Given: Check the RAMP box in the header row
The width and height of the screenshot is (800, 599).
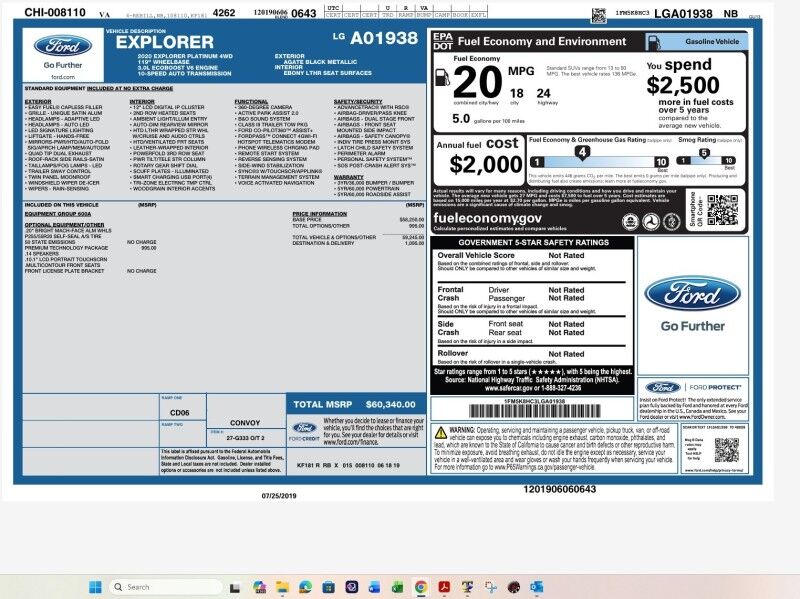Looking at the screenshot, I should pos(406,13).
